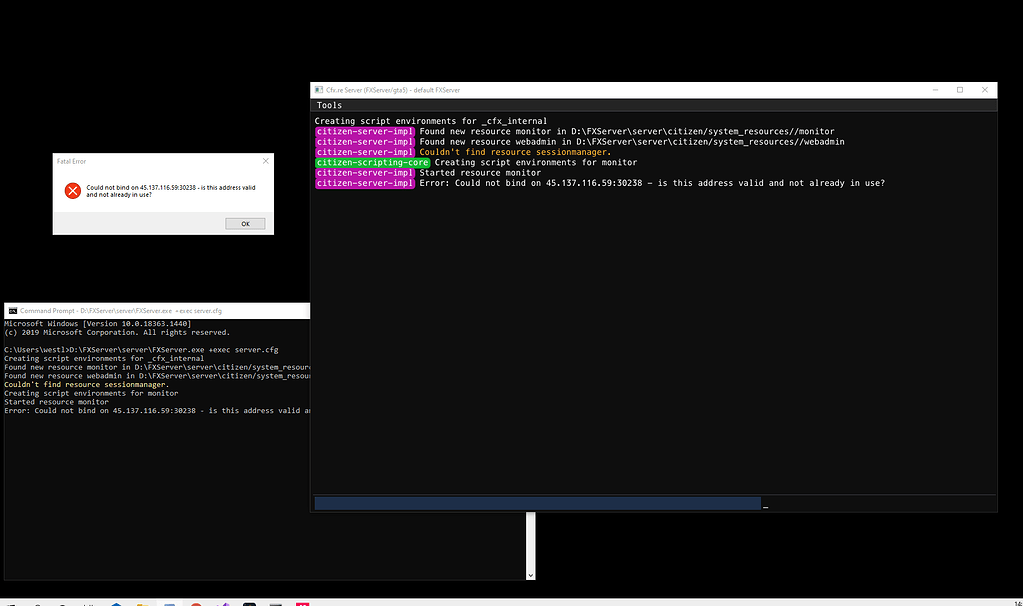The height and width of the screenshot is (606, 1023).
Task: Click OK in the Fatal Error dialog
Action: (x=245, y=224)
